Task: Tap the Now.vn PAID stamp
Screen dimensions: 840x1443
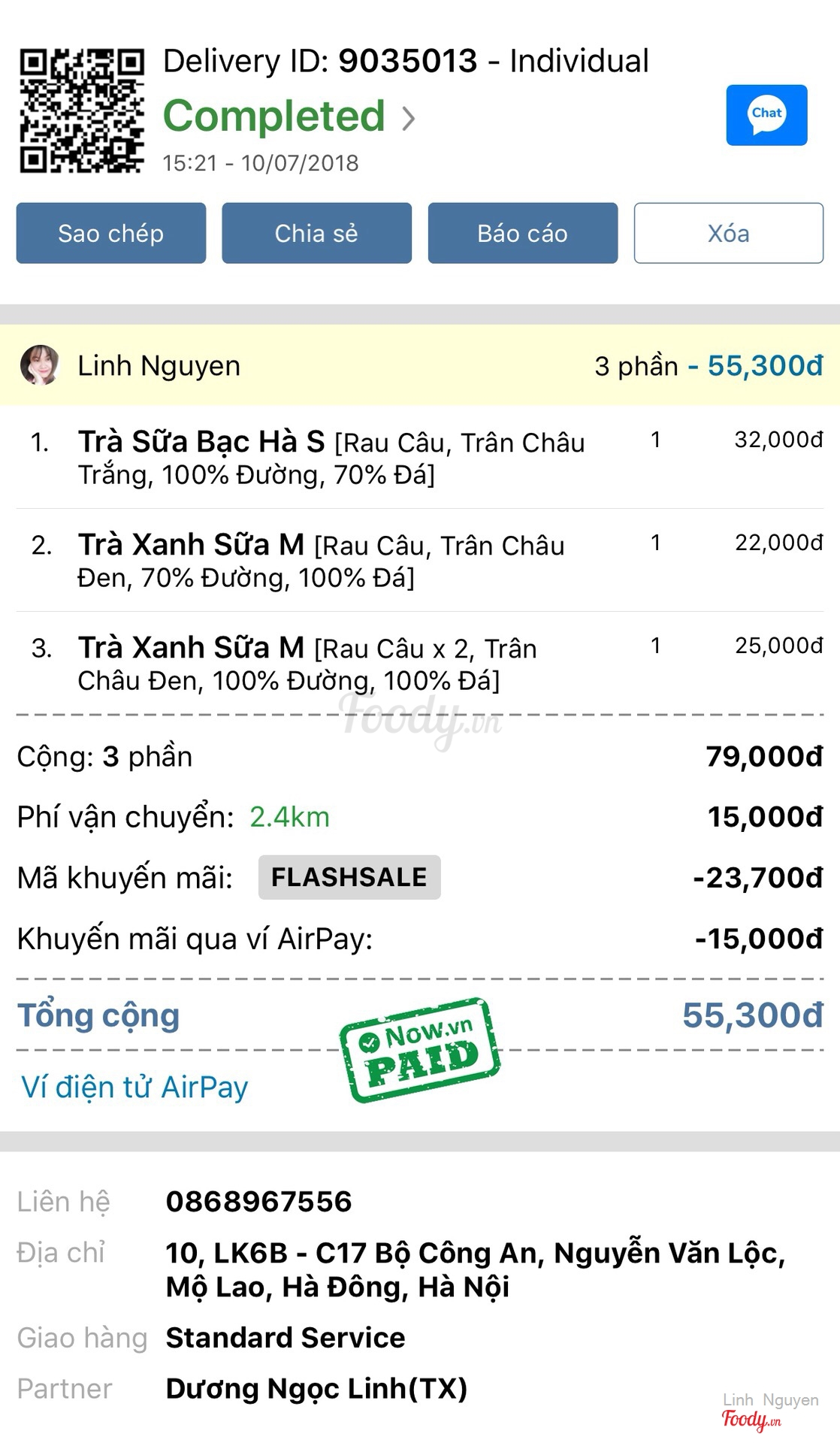Action: tap(419, 1050)
